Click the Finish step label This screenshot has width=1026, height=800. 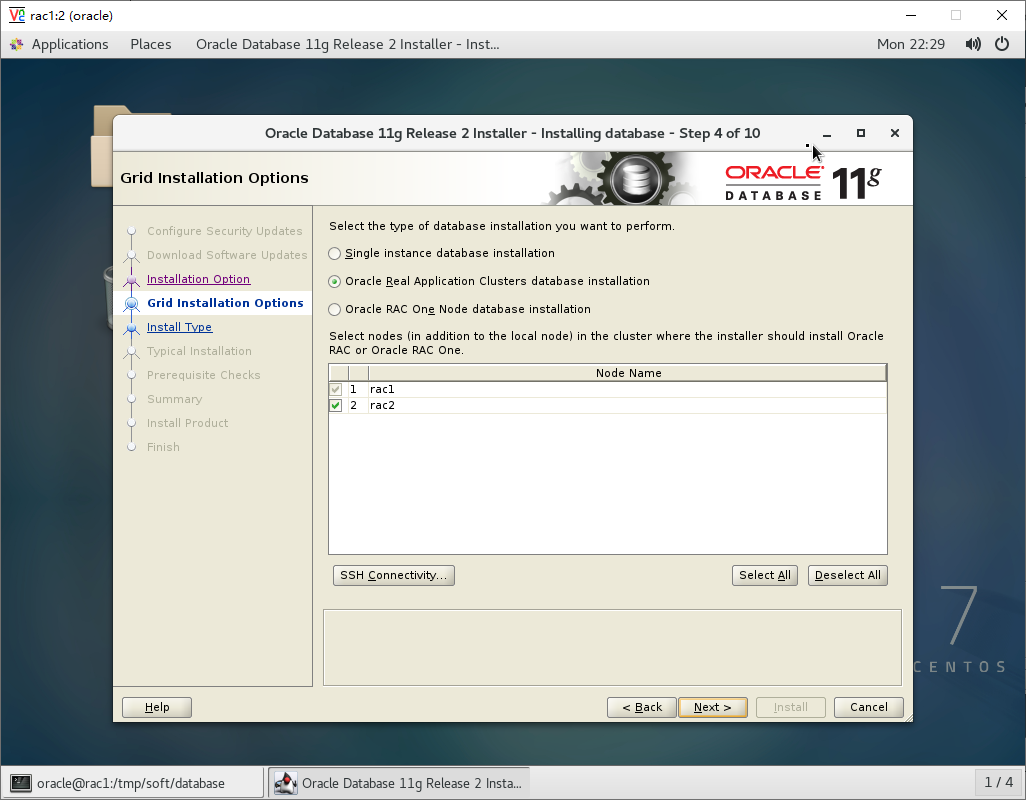(163, 447)
